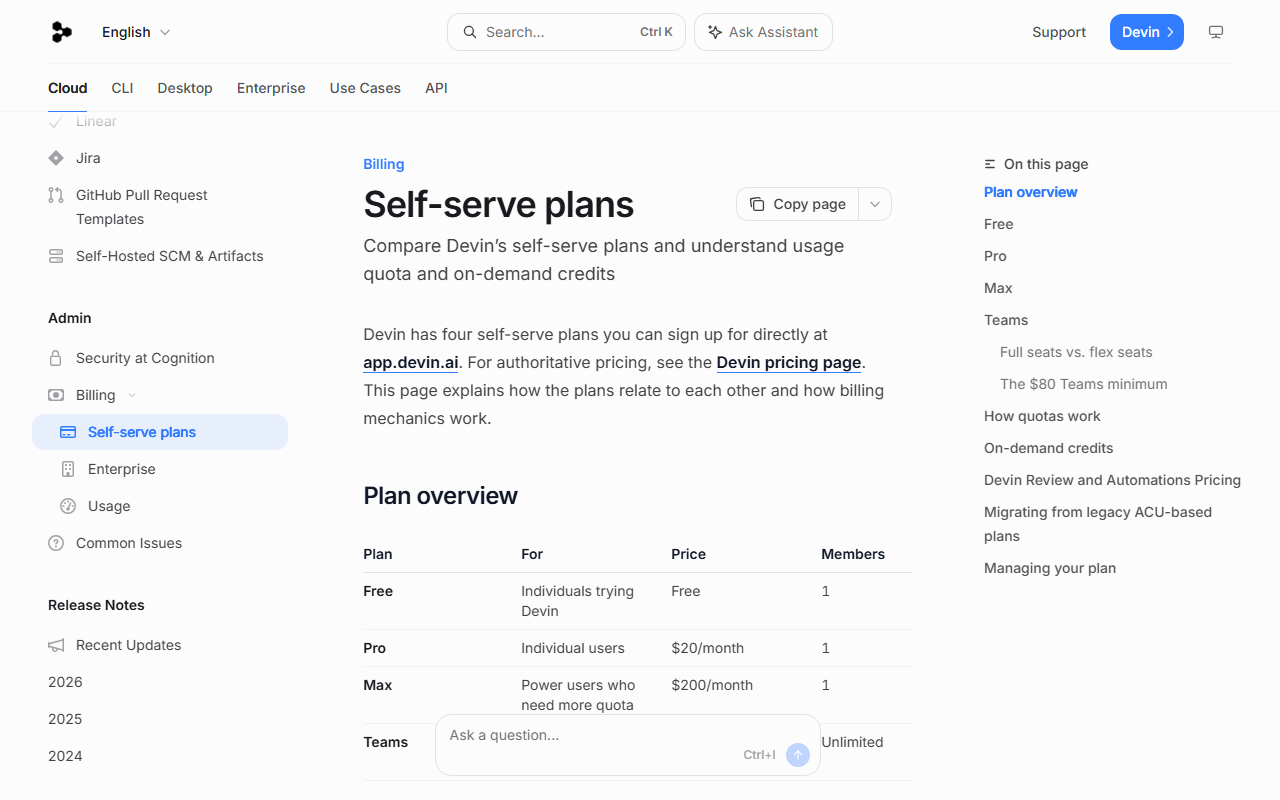
Task: Click the Cognition logo icon
Action: (62, 32)
